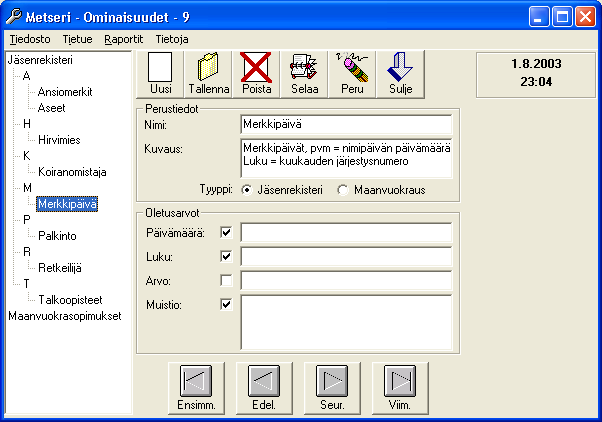Uncheck the Päivämäärä checkbox
Image resolution: width=602 pixels, height=422 pixels.
pos(226,232)
